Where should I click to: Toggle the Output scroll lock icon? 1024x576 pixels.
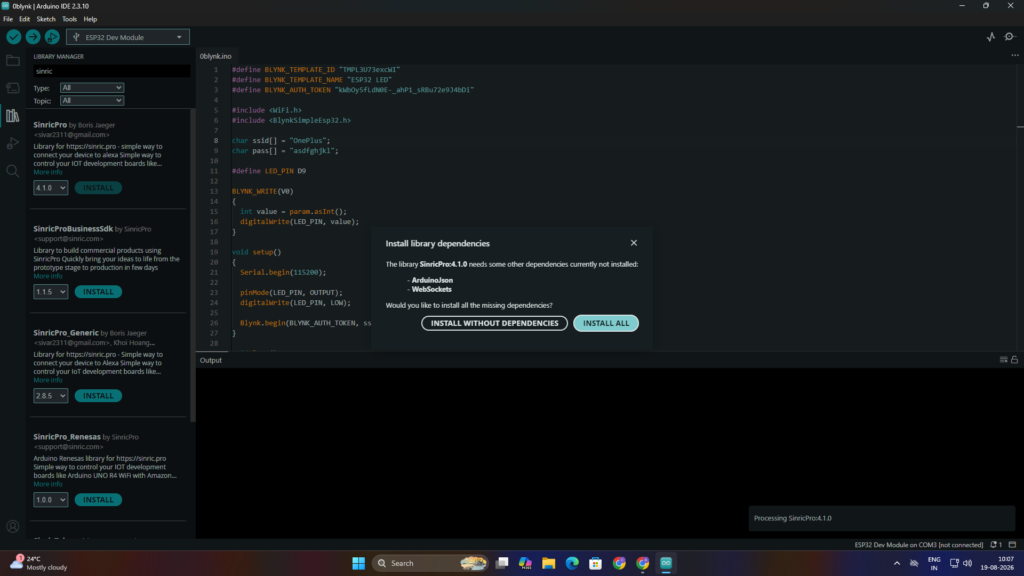[x=1014, y=360]
